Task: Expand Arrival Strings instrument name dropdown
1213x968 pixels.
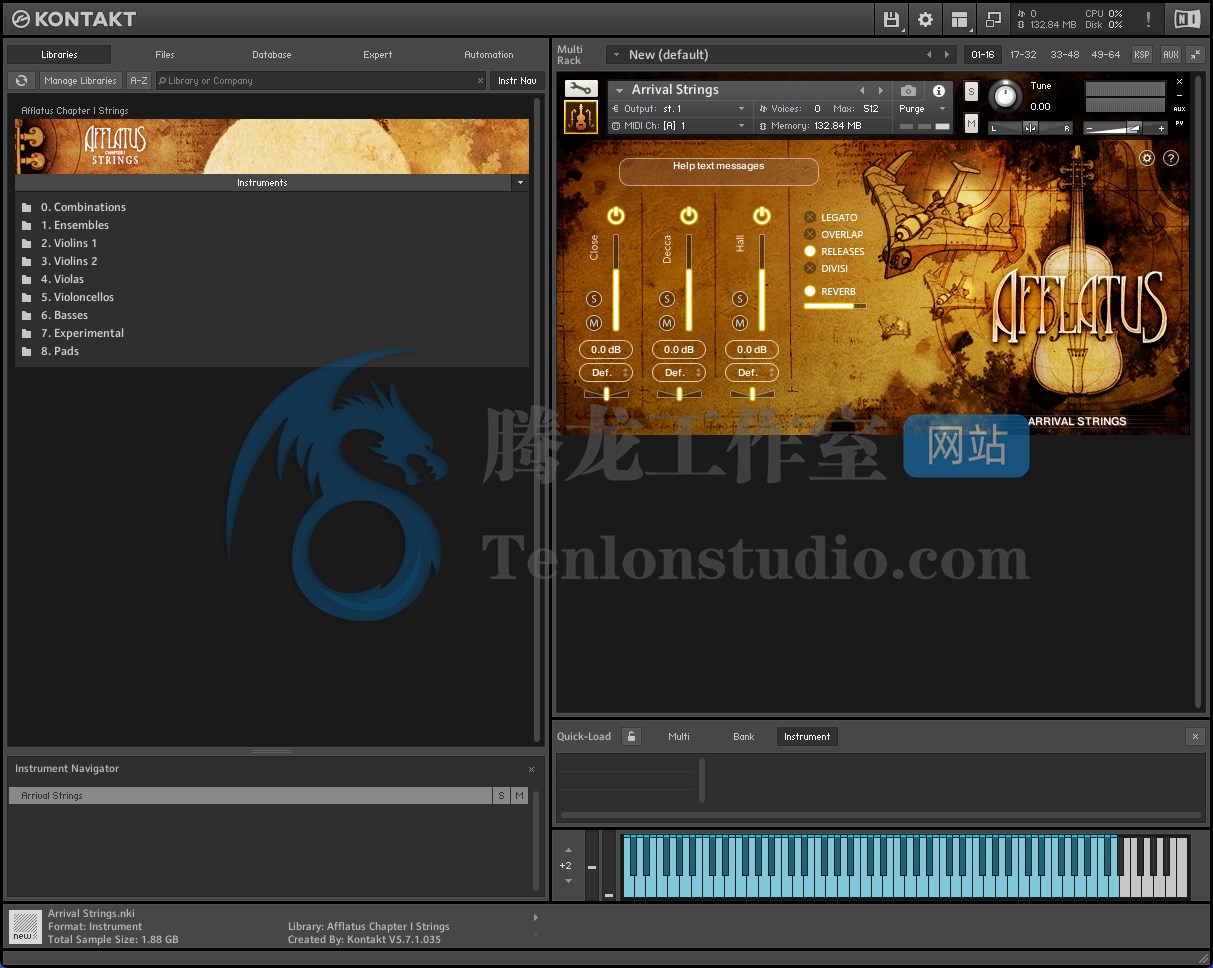Action: tap(619, 90)
